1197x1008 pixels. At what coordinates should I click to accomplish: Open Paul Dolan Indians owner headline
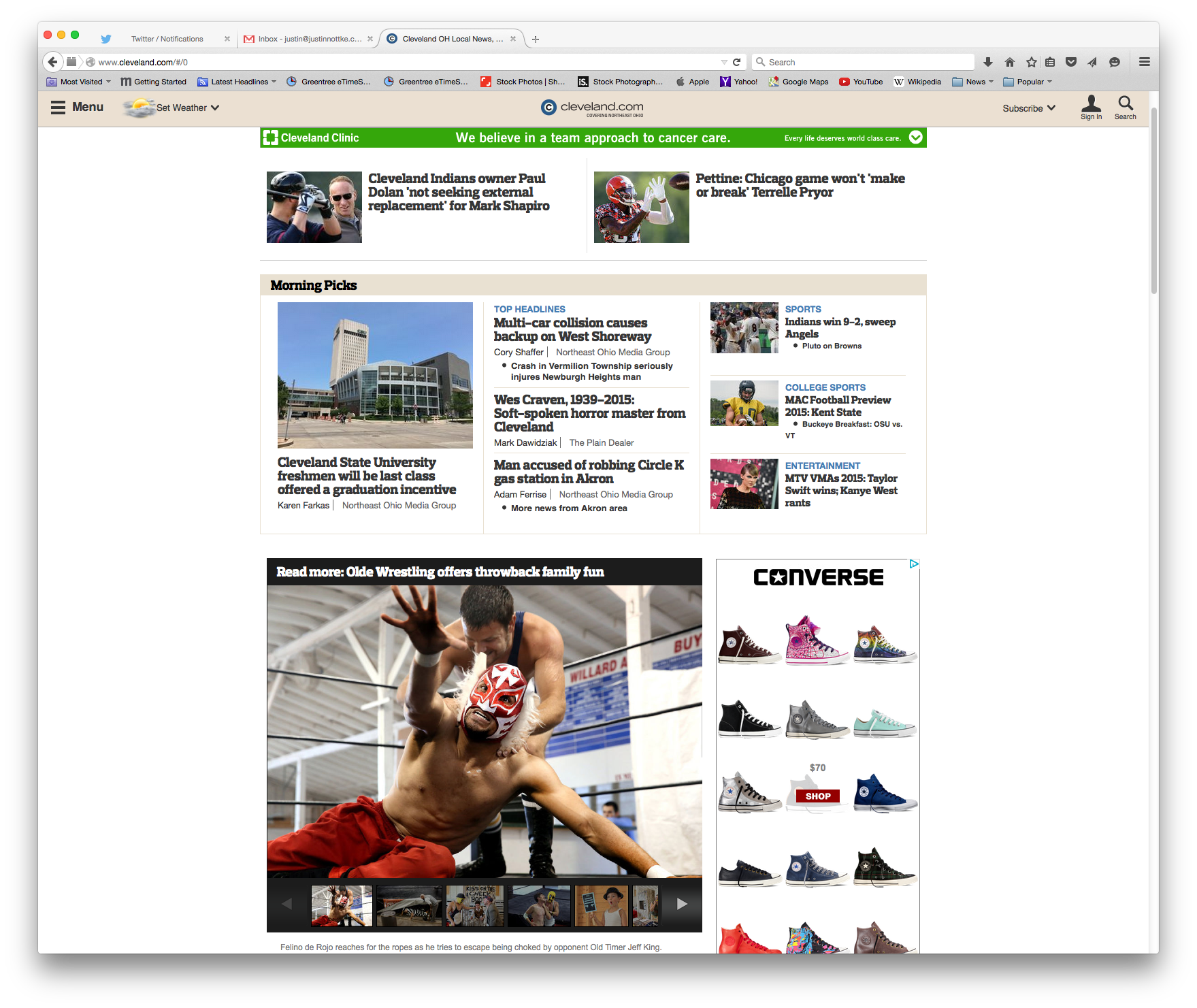point(459,192)
